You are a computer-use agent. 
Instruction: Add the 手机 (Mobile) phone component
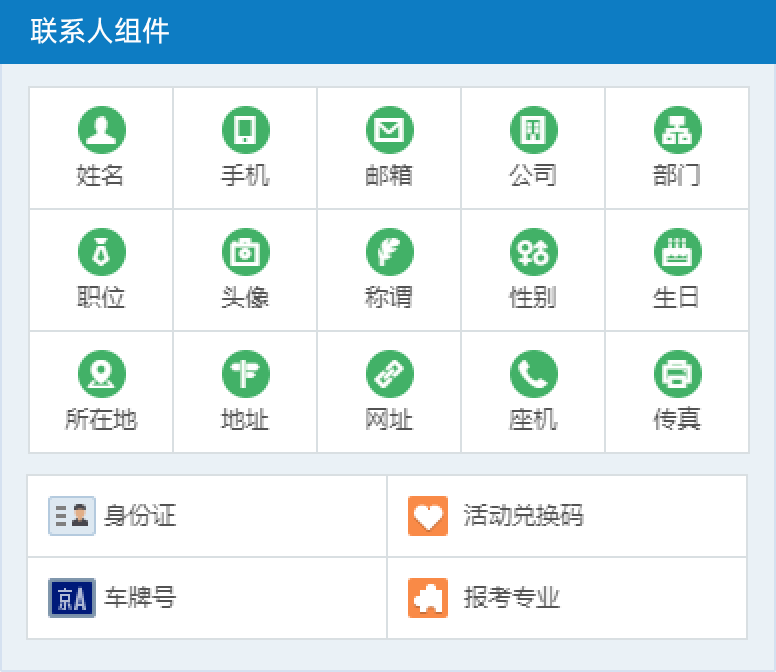(245, 130)
